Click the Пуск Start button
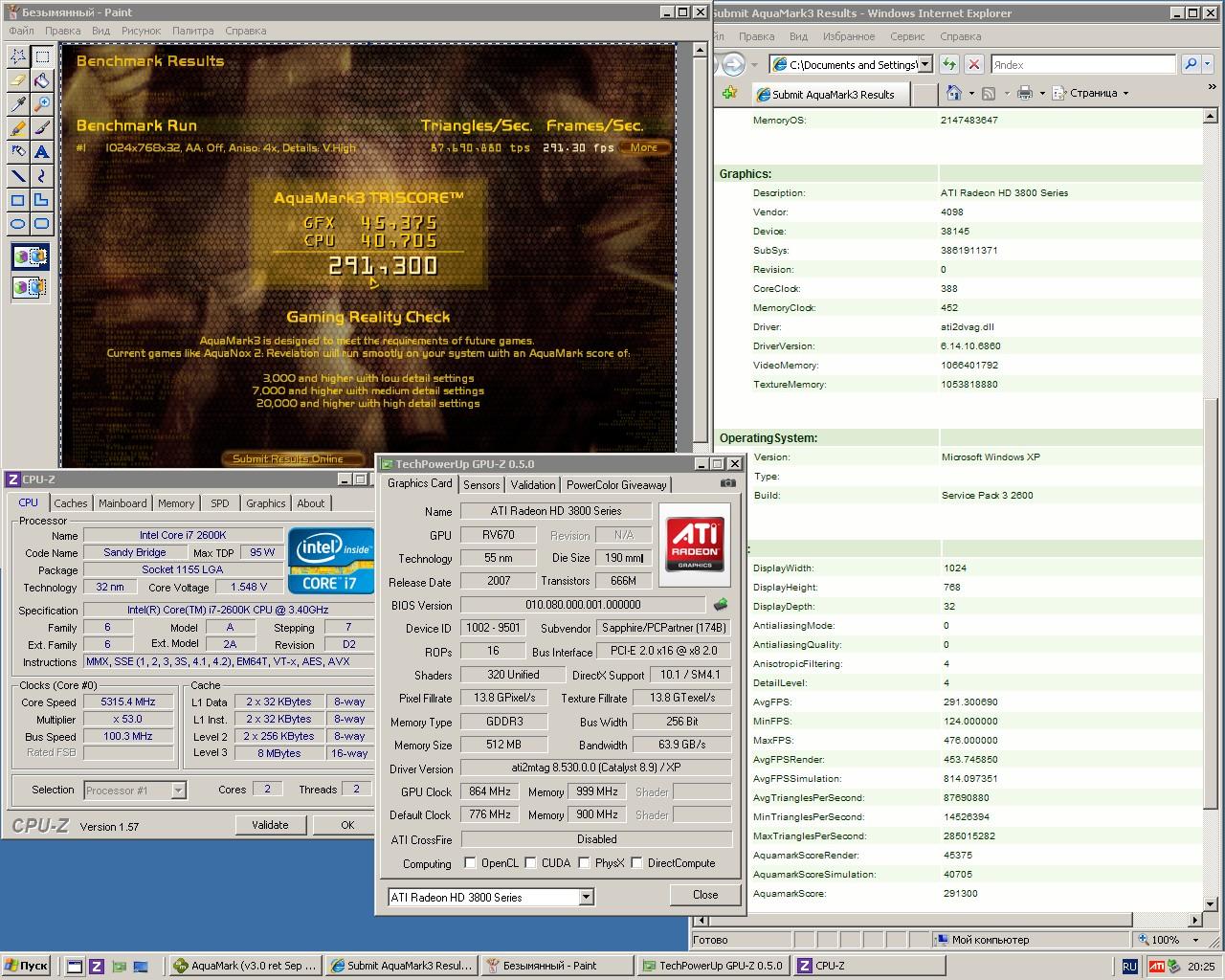The width and height of the screenshot is (1225, 980). click(x=27, y=966)
